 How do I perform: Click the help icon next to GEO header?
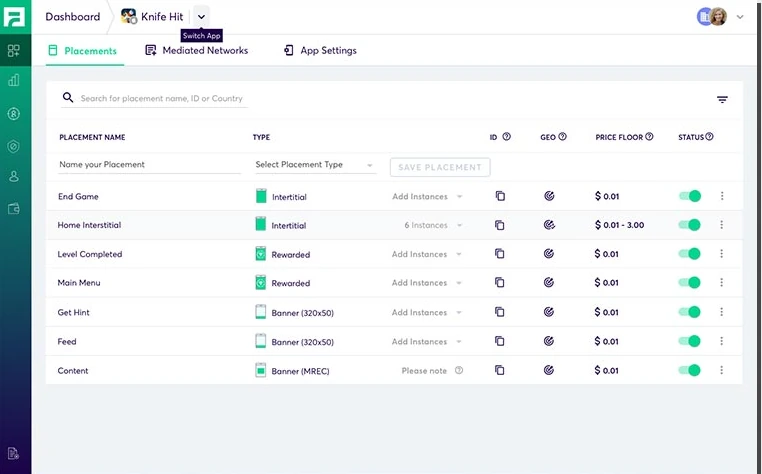coord(562,137)
